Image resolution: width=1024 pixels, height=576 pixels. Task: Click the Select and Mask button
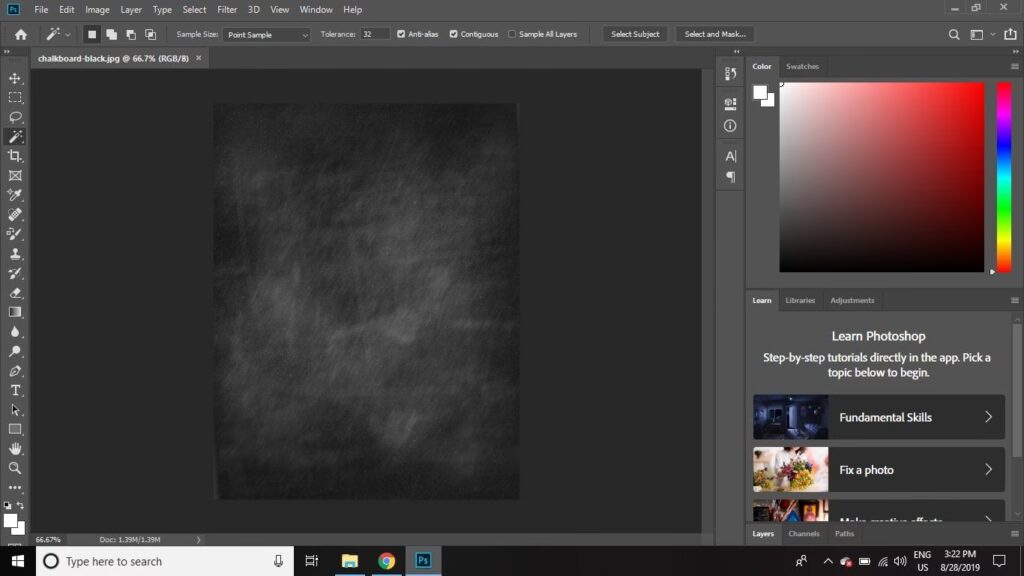click(x=715, y=34)
